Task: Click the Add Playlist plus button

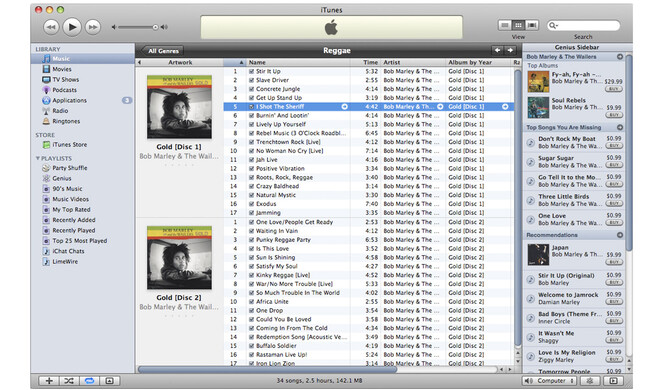Action: click(x=49, y=381)
